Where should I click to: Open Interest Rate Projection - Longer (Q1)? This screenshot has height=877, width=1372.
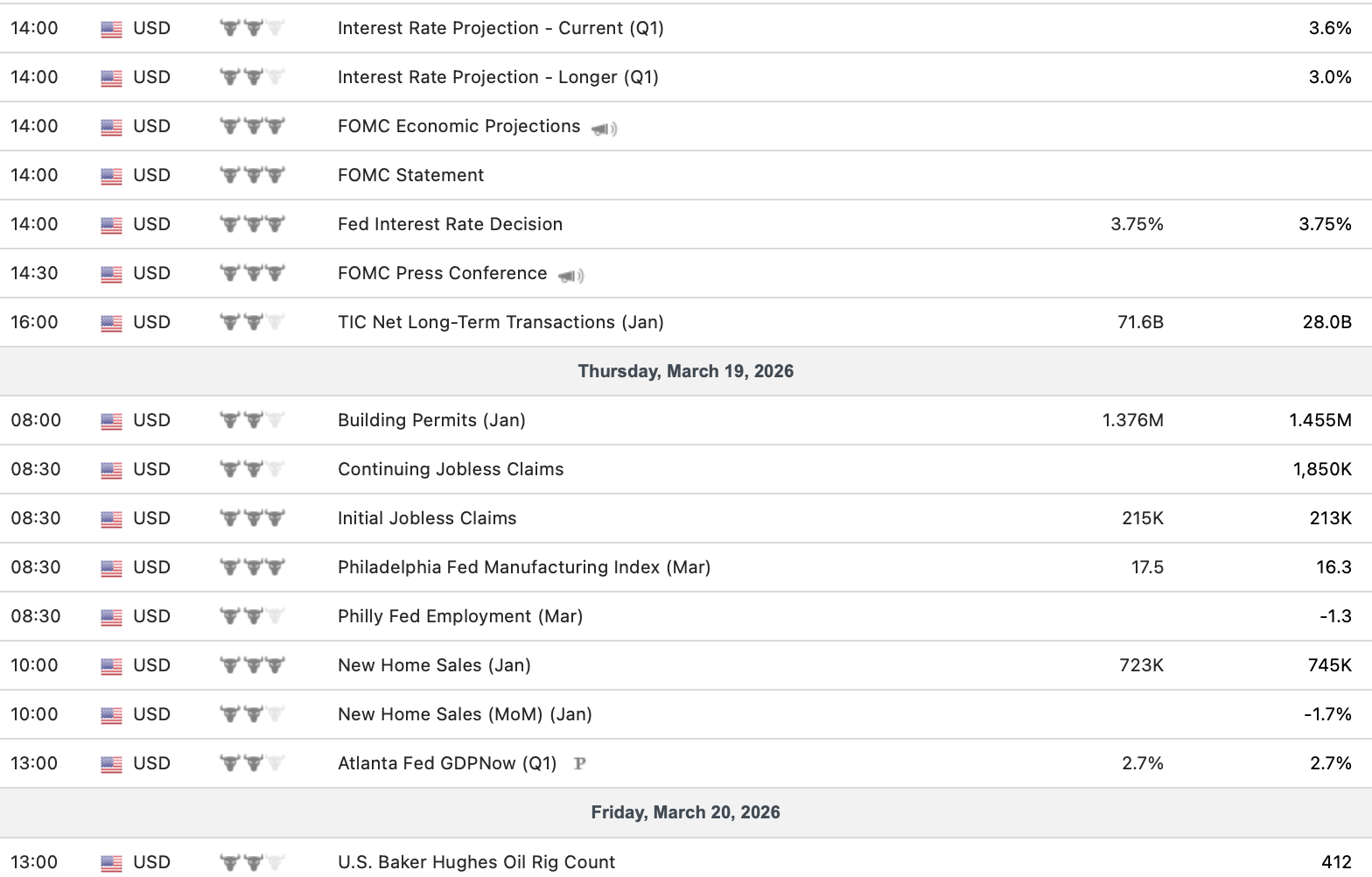point(498,77)
